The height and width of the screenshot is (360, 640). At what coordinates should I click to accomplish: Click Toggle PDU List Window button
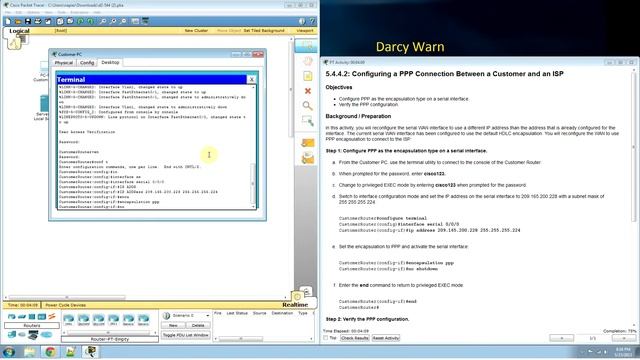click(186, 335)
